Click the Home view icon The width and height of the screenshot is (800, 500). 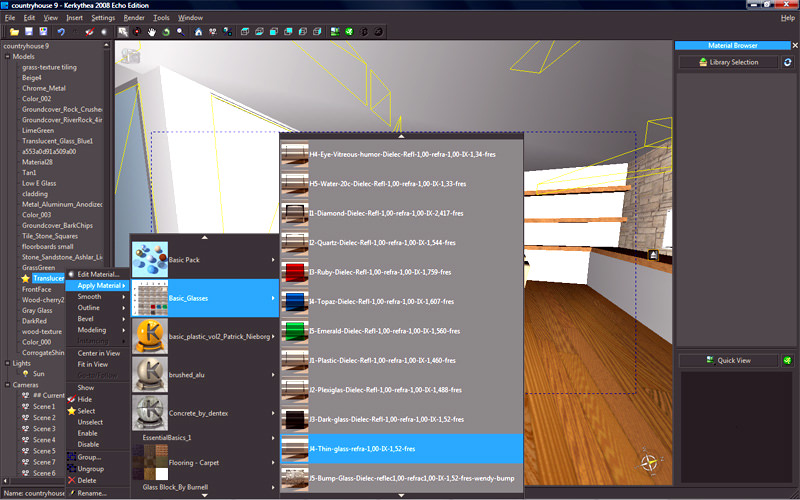click(198, 32)
